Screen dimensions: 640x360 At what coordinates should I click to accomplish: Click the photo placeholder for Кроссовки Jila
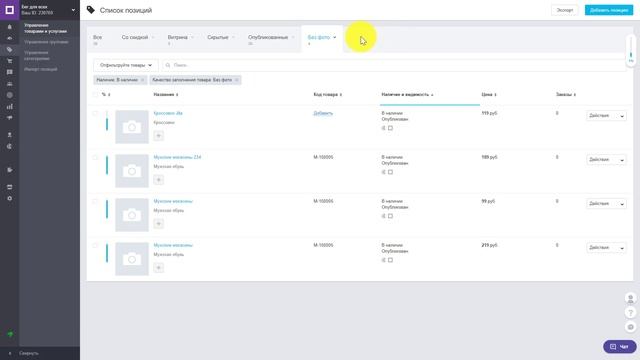[132, 127]
